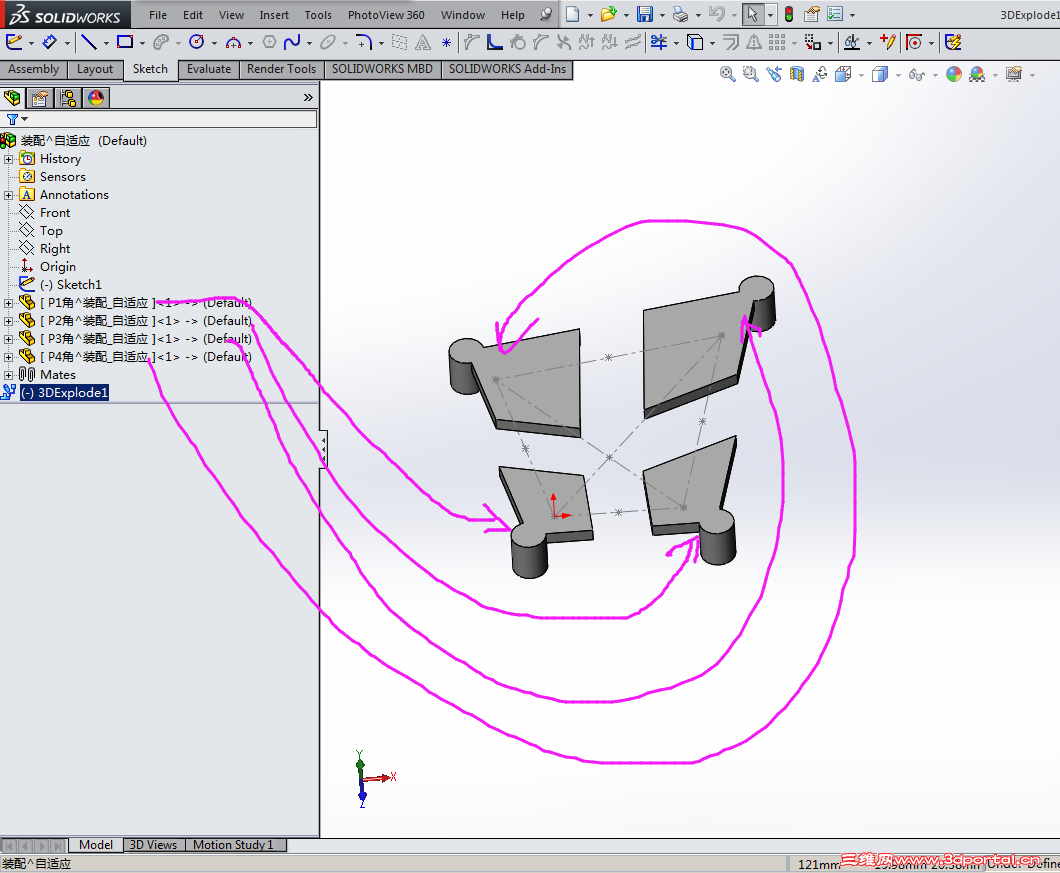Select the Model bottom tab

pos(96,845)
